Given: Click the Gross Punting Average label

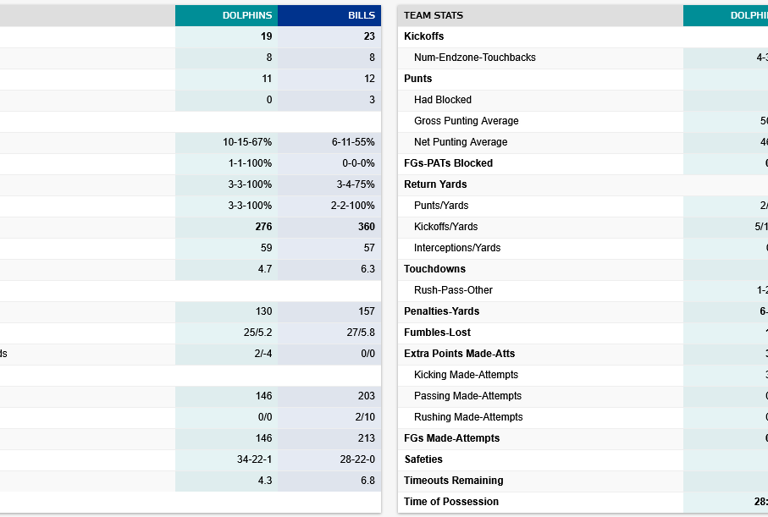Looking at the screenshot, I should tap(466, 121).
